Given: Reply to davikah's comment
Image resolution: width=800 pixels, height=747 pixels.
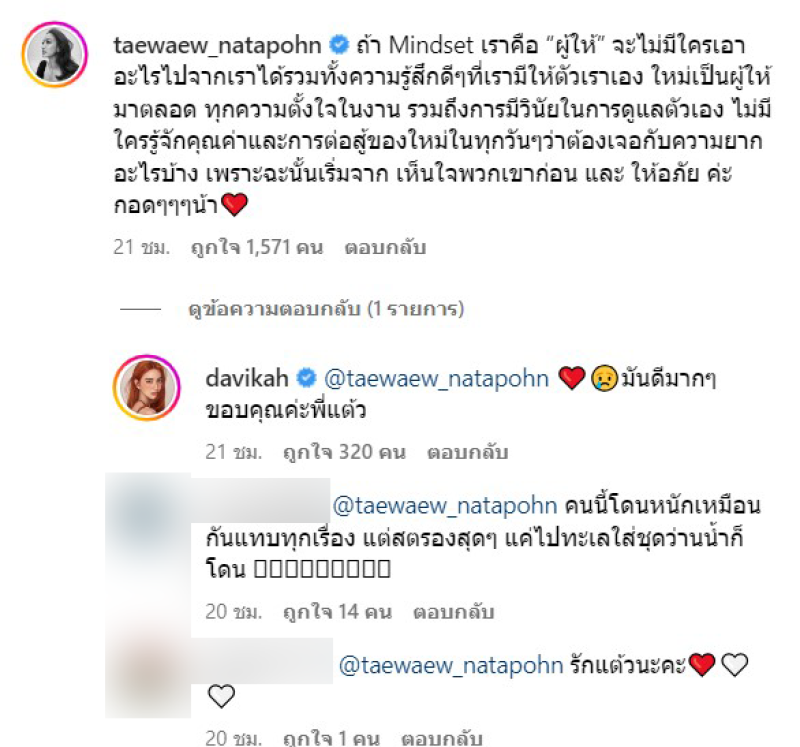Looking at the screenshot, I should coord(467,453).
